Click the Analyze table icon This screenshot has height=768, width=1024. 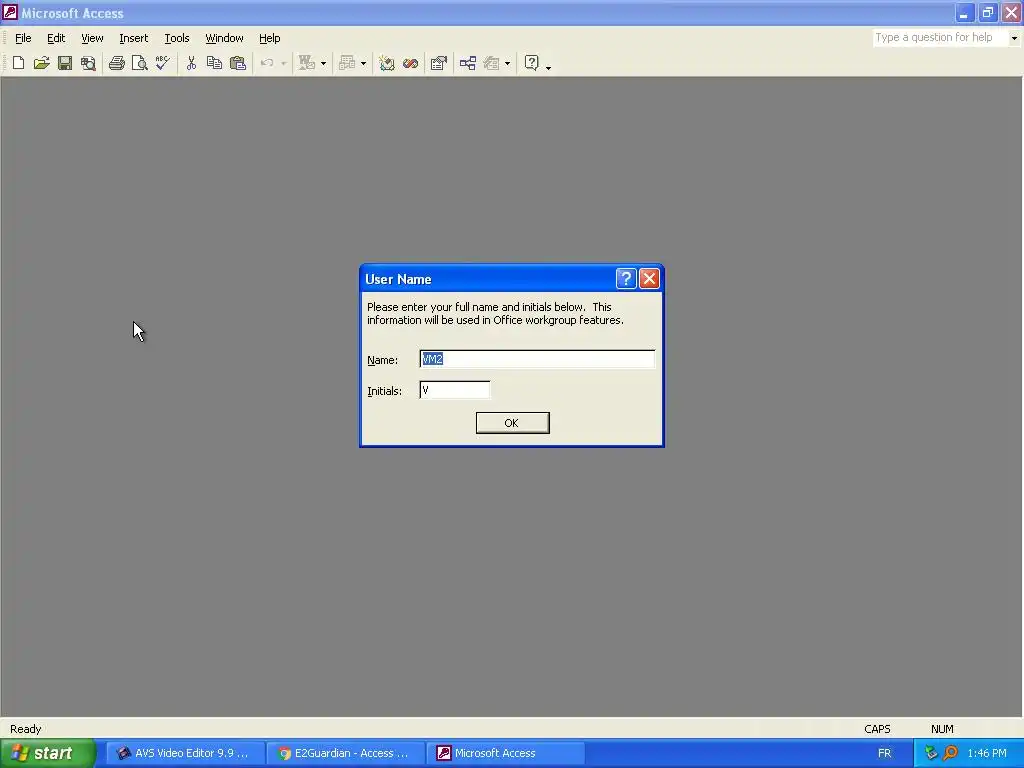tap(347, 63)
